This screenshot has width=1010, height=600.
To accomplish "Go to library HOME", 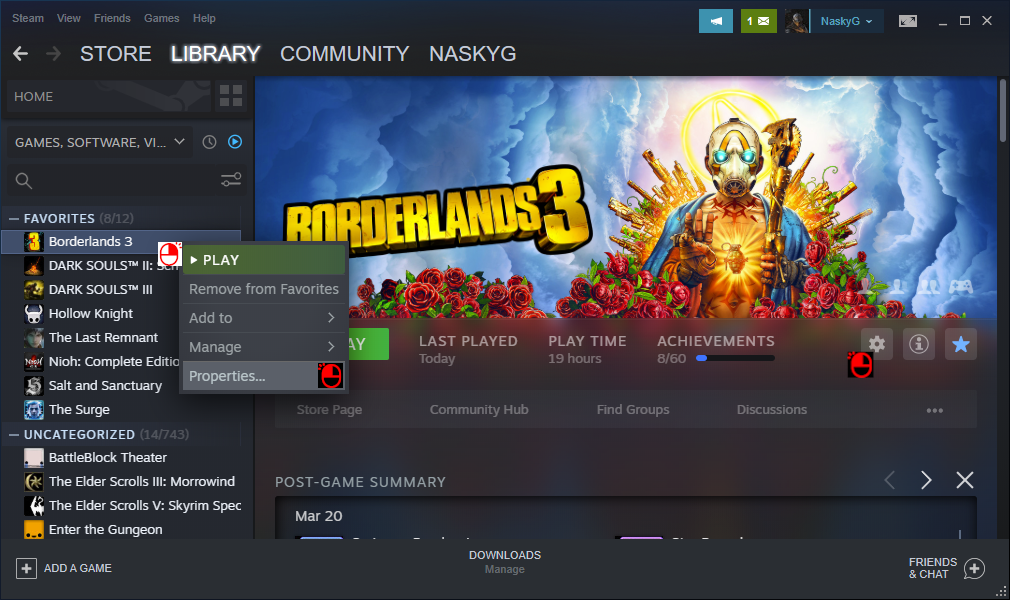I will [x=108, y=96].
